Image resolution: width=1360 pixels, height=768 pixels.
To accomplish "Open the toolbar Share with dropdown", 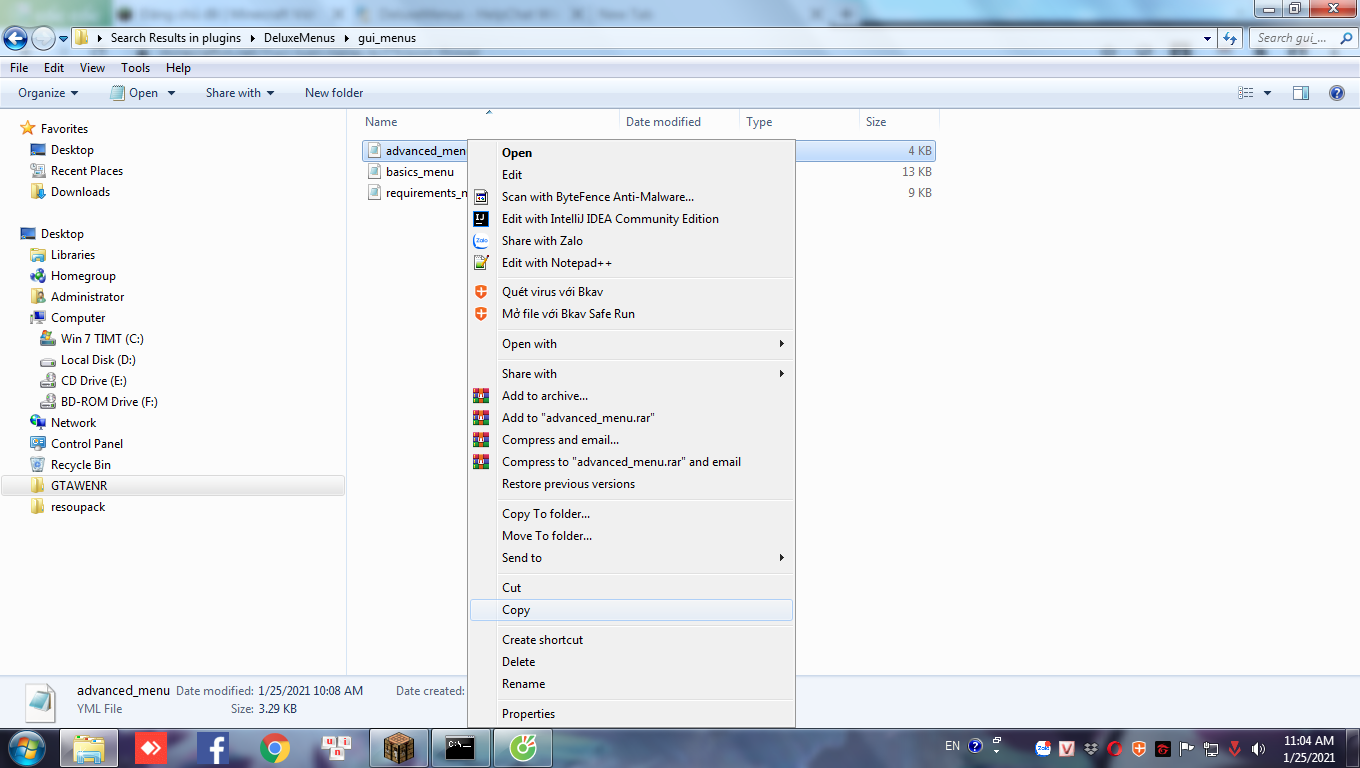I will tap(240, 93).
